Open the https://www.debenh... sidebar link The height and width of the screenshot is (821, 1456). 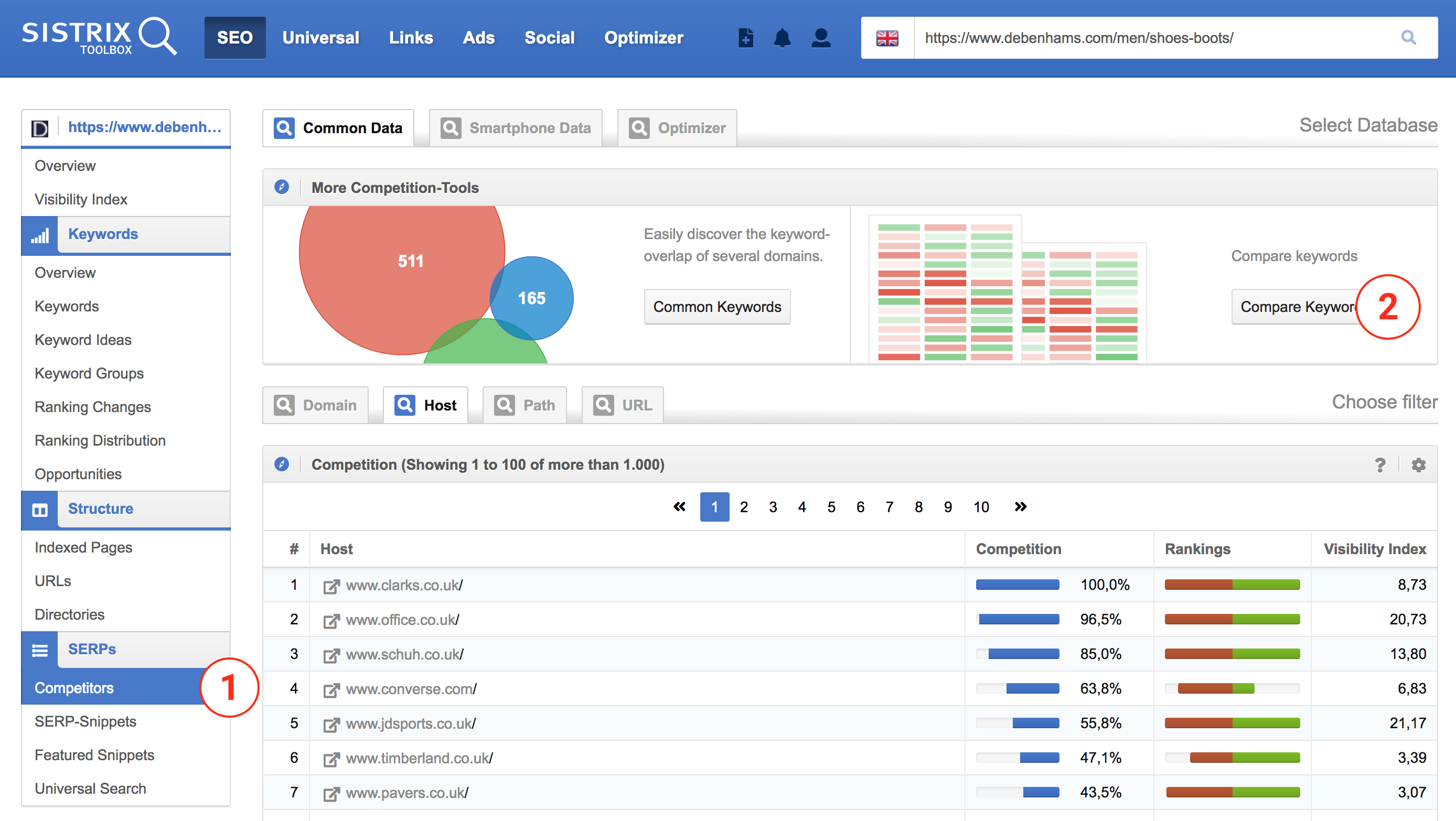click(145, 127)
